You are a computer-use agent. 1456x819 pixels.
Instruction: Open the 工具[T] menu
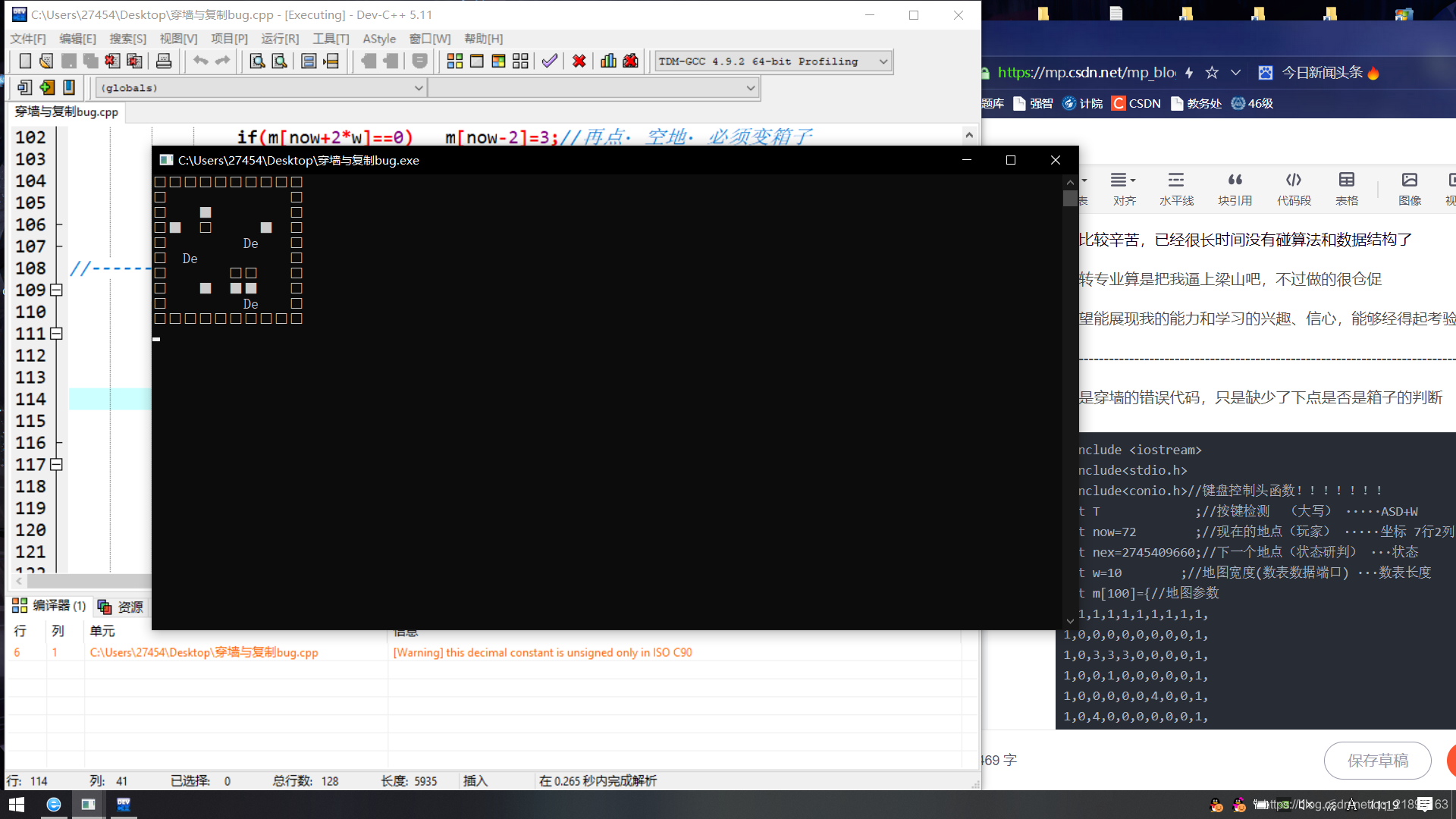click(x=331, y=39)
